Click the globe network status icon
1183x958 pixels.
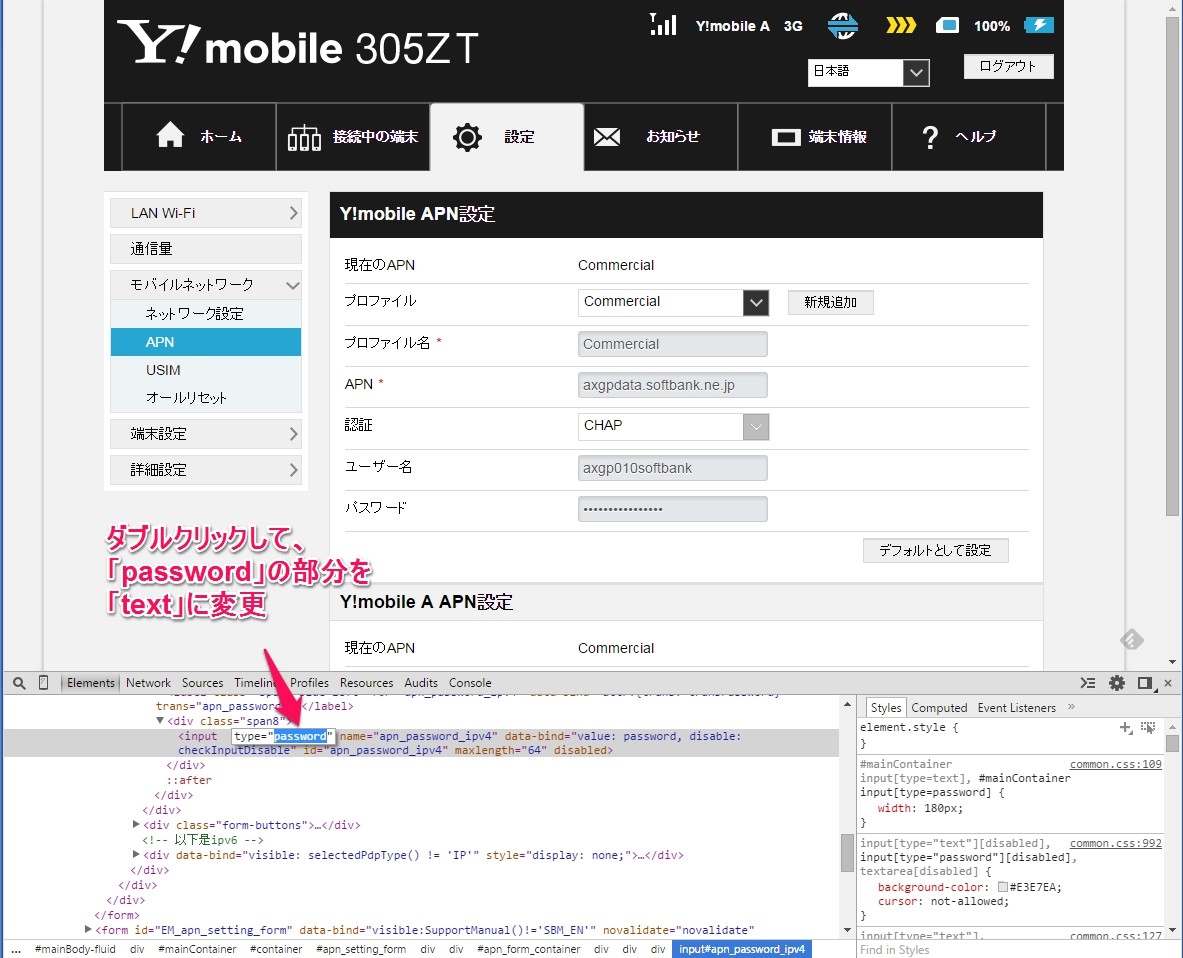tap(842, 25)
